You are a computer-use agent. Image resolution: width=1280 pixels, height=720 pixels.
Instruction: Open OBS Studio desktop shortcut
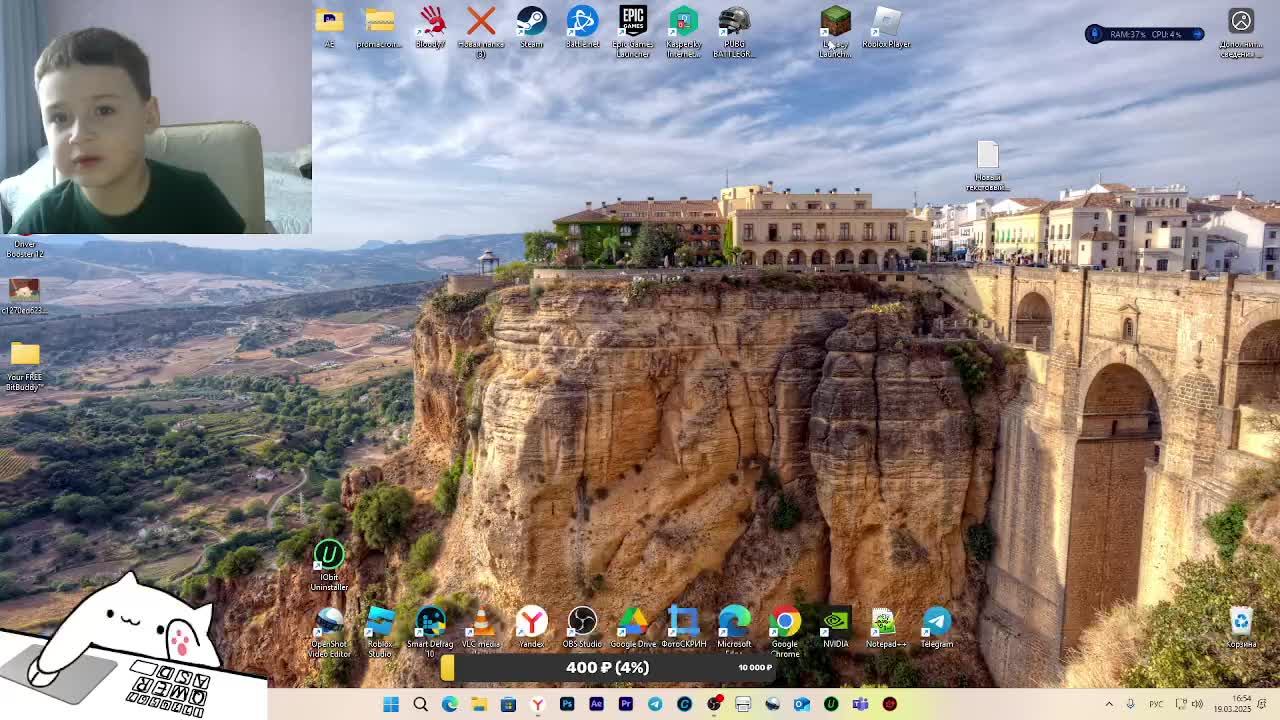[x=582, y=628]
